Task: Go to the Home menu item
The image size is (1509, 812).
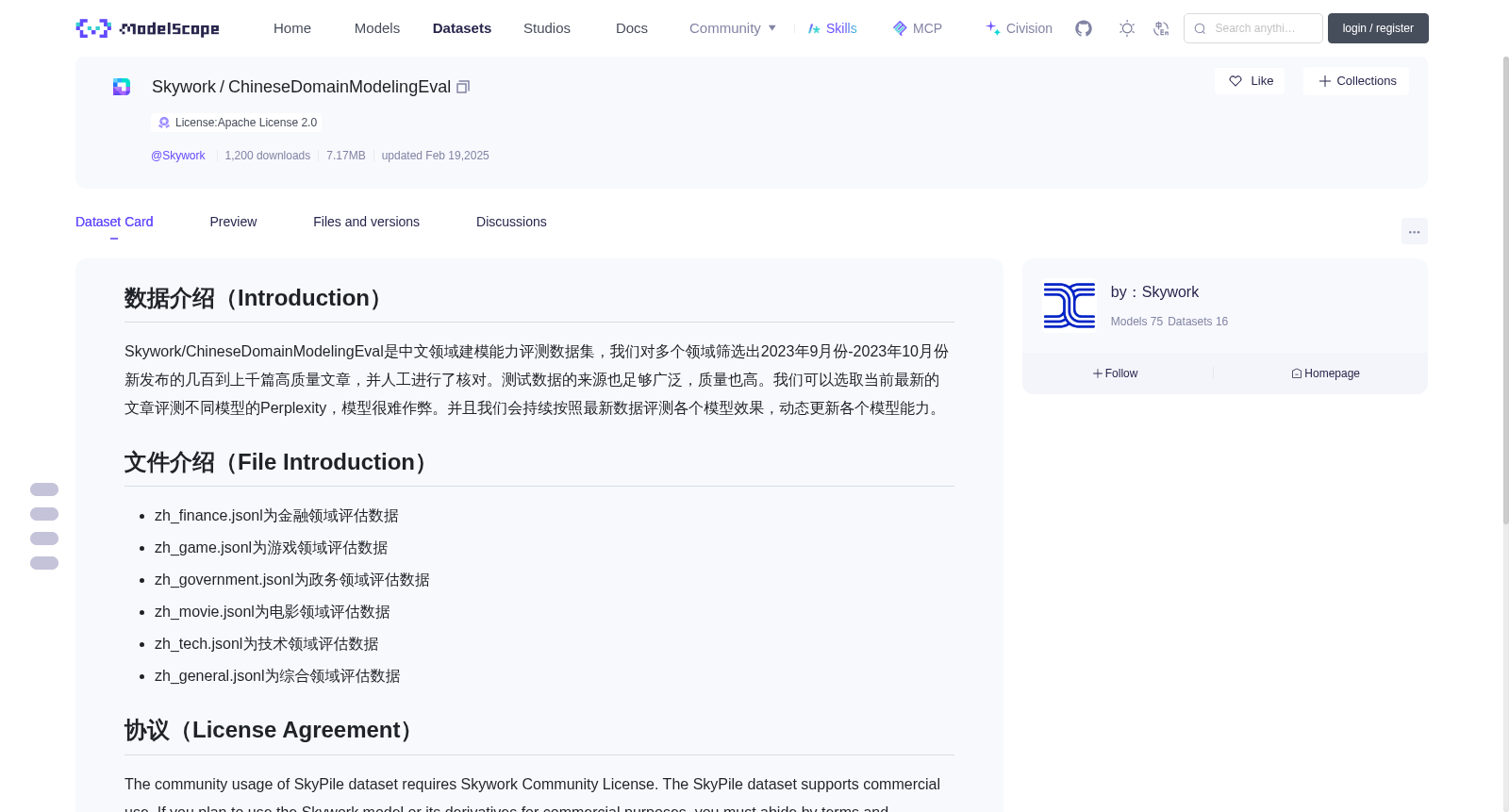Action: 292,28
